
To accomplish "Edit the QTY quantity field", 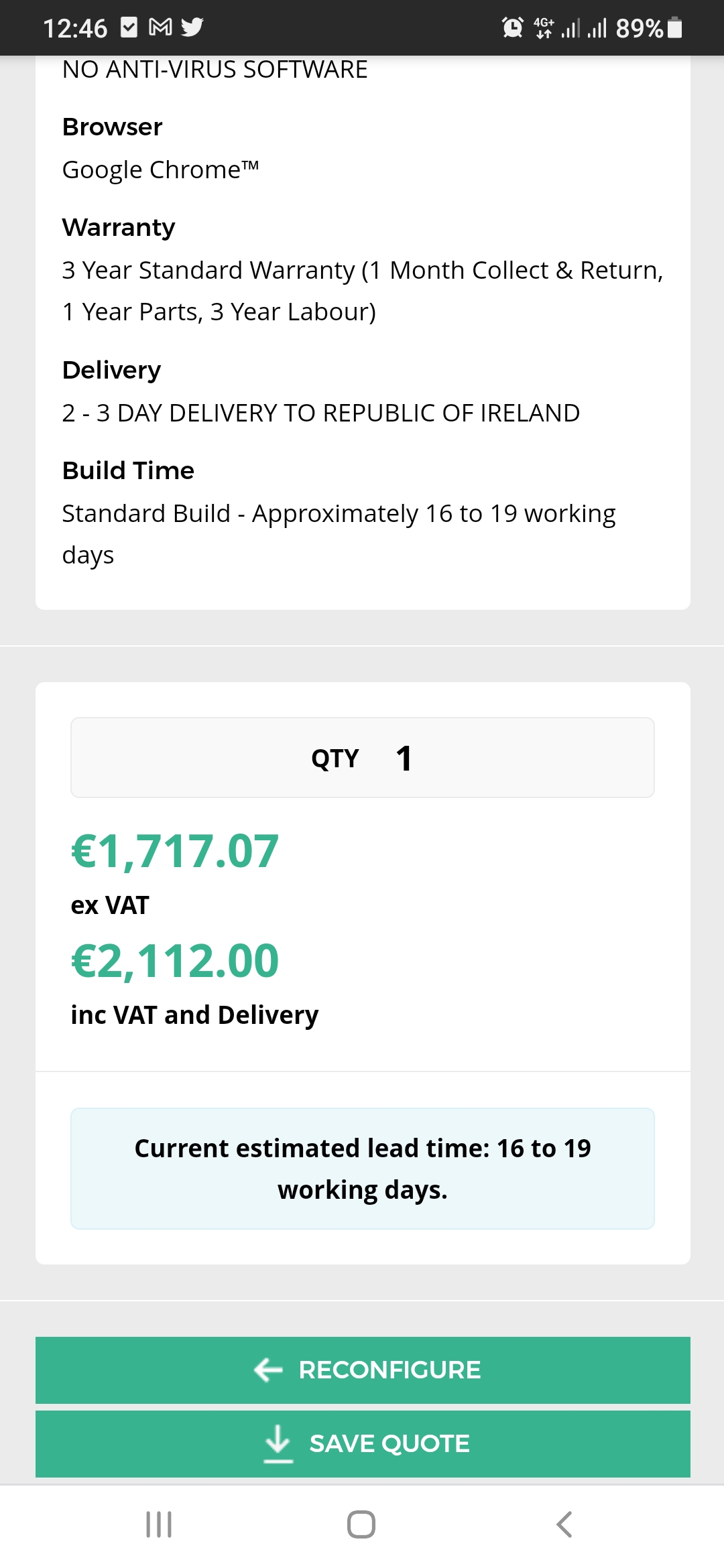I will 363,758.
